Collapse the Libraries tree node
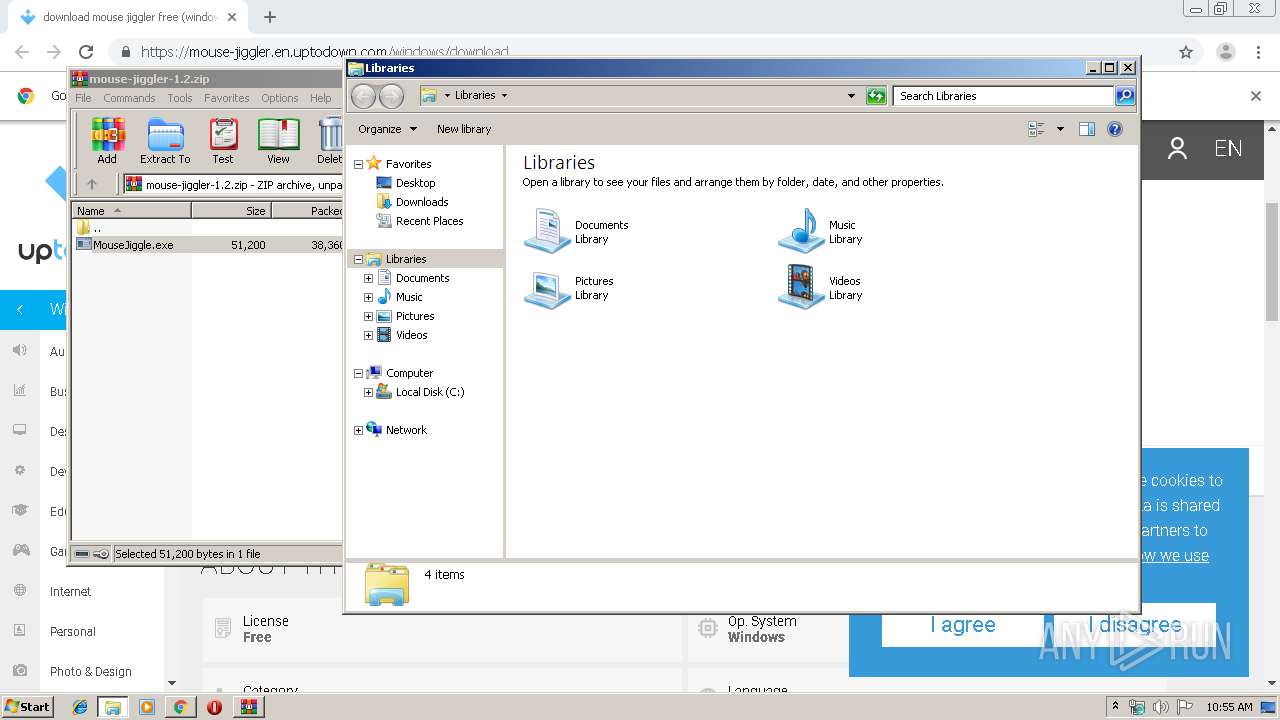This screenshot has height=720, width=1280. pyautogui.click(x=359, y=259)
